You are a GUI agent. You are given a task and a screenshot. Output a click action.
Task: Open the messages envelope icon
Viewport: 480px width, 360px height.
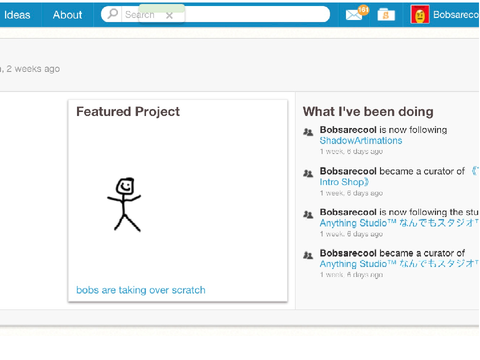point(354,15)
